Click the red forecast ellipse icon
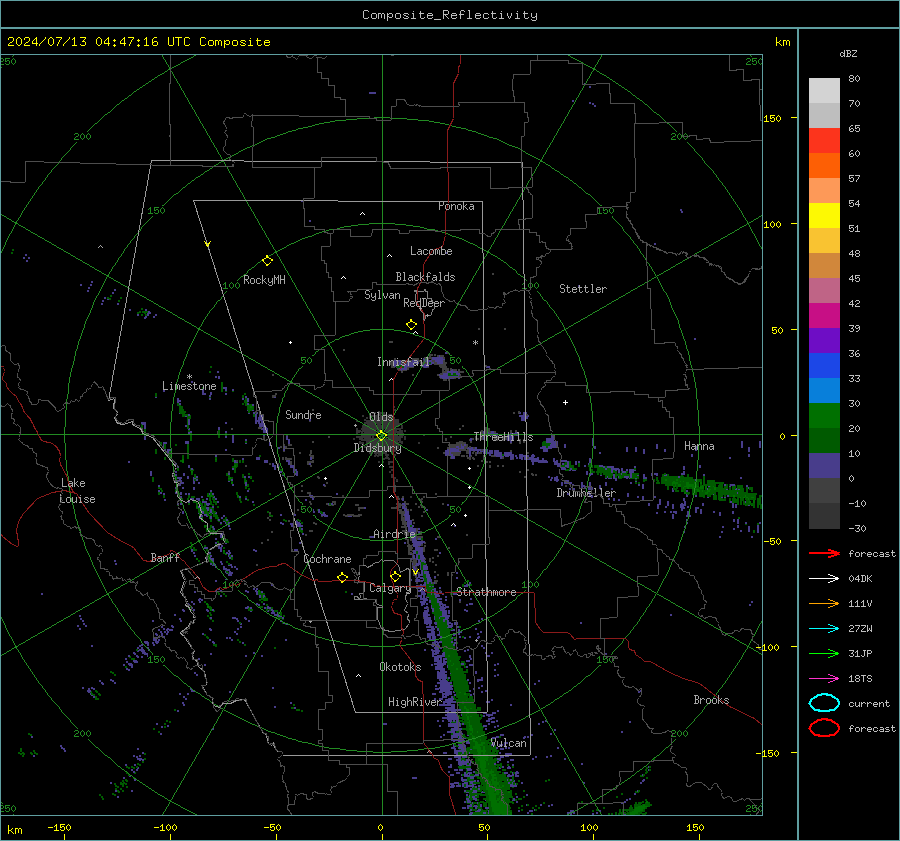Viewport: 900px width, 841px height. [824, 728]
